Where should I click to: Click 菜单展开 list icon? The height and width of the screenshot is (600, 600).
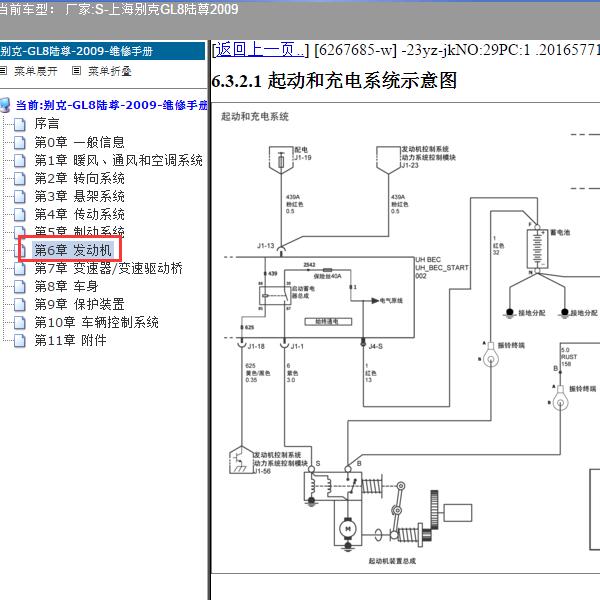point(3,70)
